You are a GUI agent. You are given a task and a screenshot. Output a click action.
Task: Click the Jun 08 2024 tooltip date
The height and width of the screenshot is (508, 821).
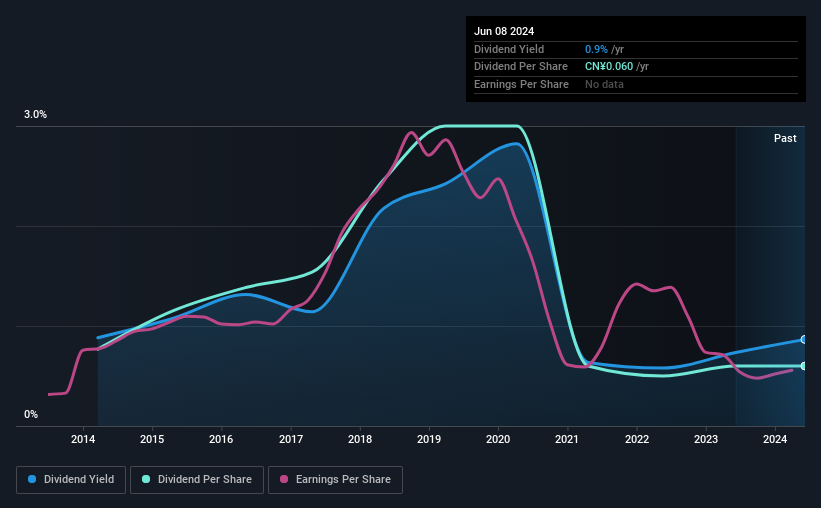pyautogui.click(x=504, y=31)
